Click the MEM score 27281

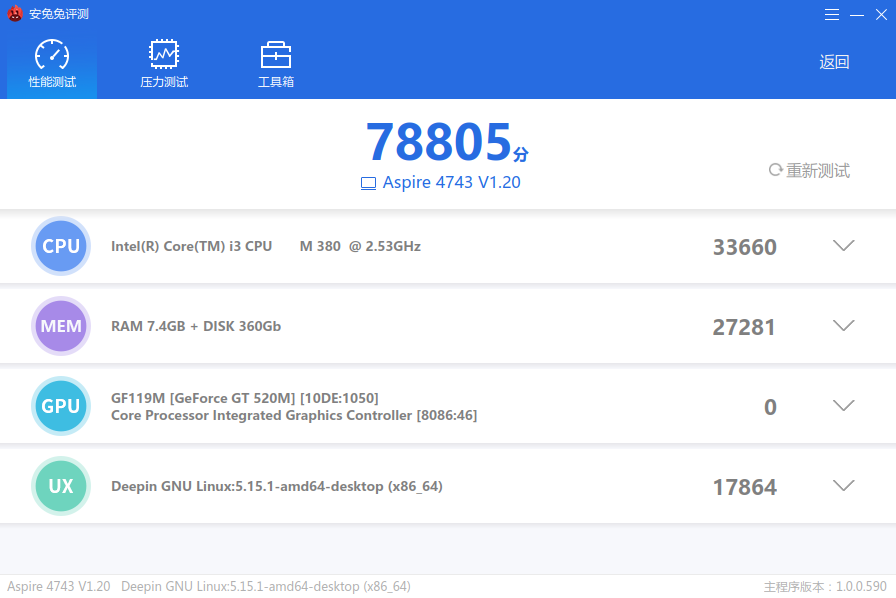(x=744, y=327)
